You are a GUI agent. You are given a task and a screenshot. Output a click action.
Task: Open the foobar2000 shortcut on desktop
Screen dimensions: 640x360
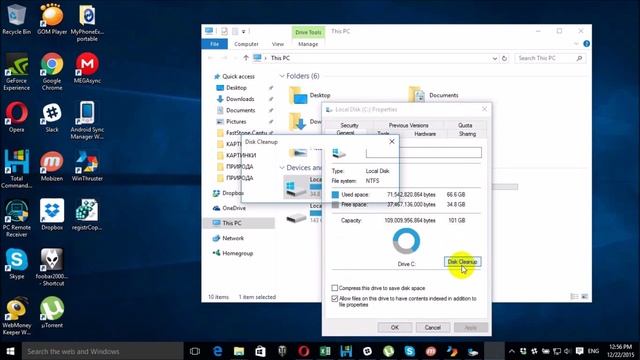pos(52,267)
